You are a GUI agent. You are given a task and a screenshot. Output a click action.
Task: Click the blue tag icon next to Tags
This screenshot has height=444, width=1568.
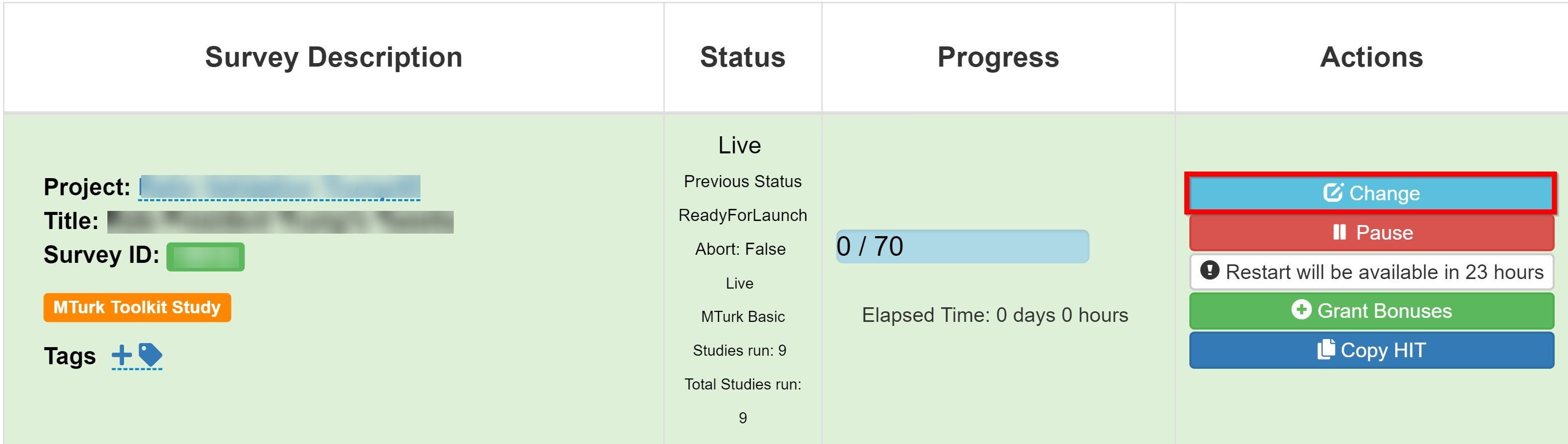pos(150,355)
